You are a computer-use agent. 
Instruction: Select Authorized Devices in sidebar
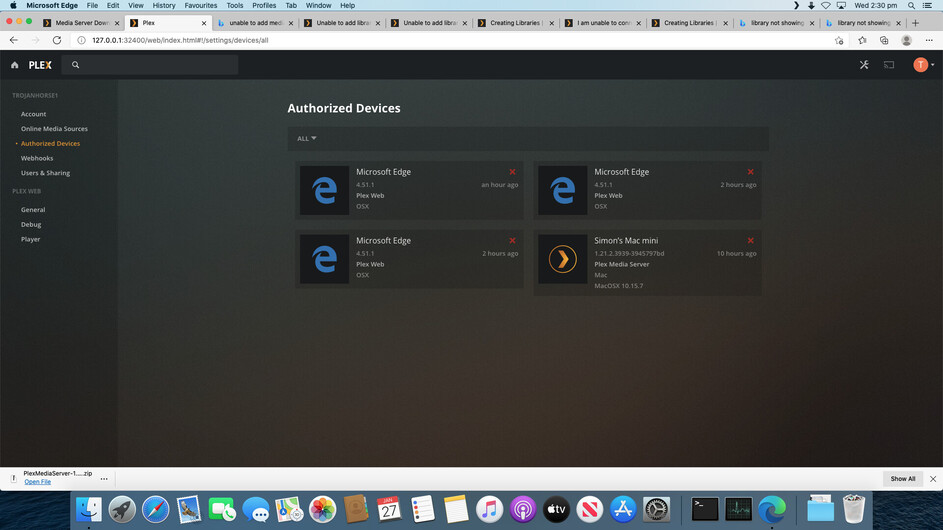pos(51,144)
